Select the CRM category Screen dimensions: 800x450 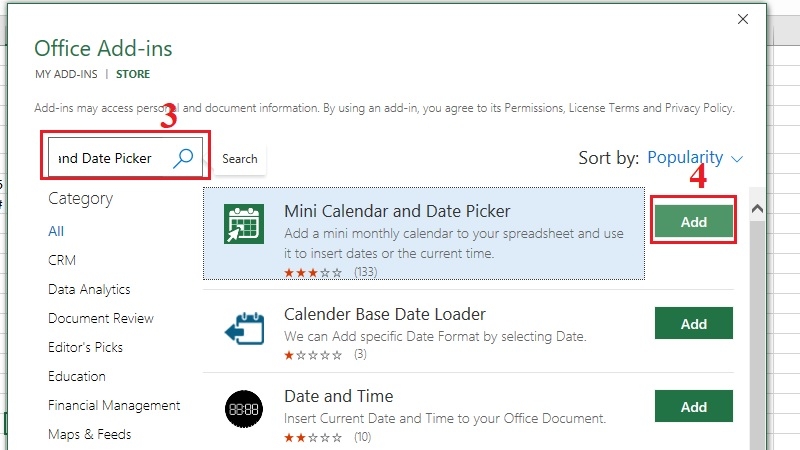tap(62, 260)
